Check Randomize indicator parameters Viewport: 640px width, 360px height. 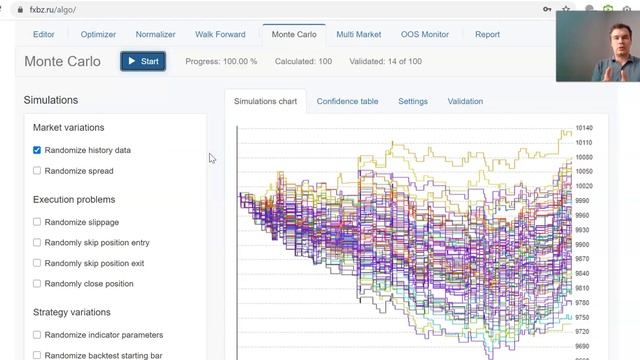pos(37,335)
